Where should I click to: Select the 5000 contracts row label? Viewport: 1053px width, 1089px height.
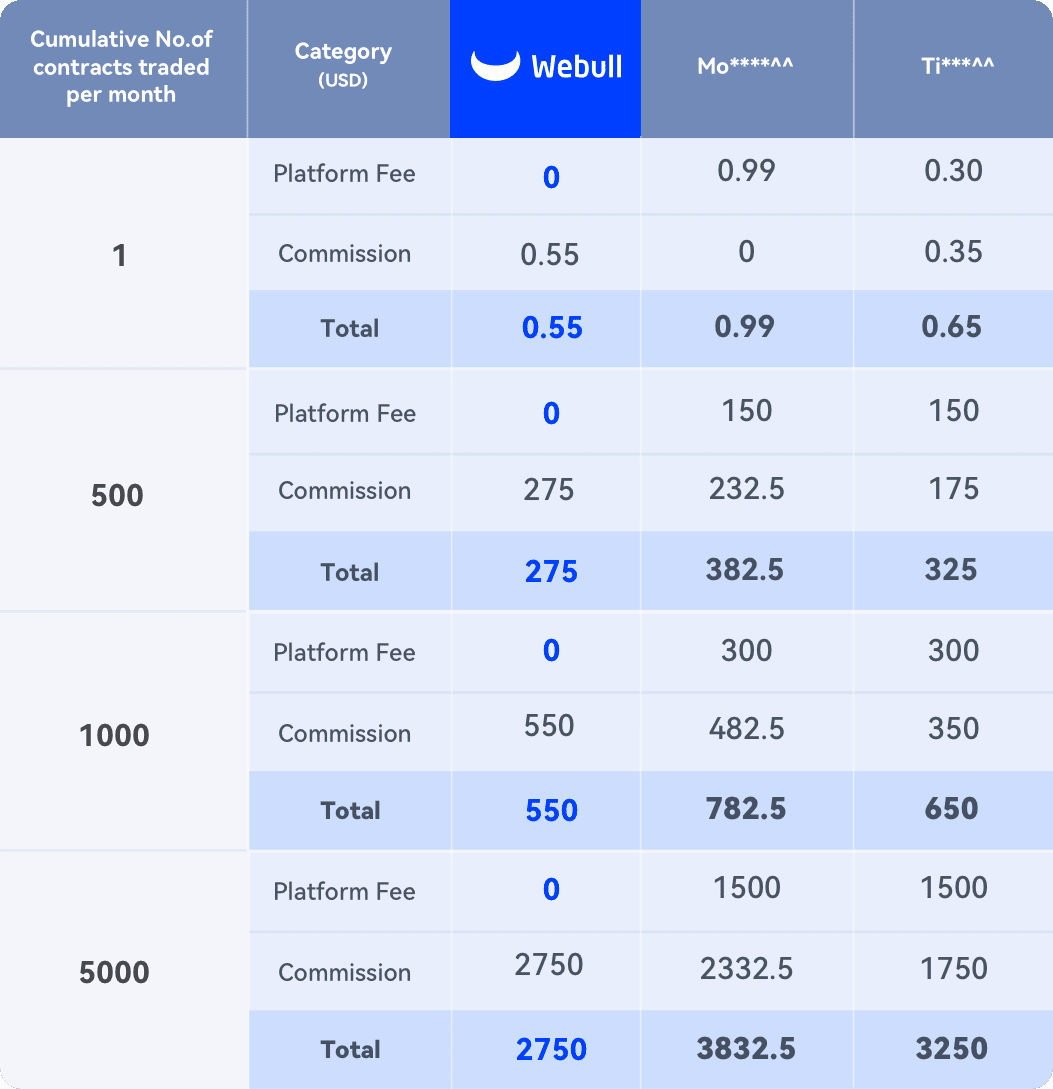(114, 972)
